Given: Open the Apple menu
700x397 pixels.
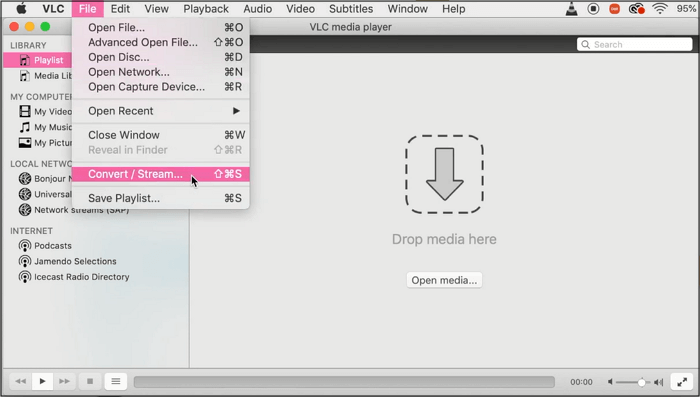Looking at the screenshot, I should [21, 8].
